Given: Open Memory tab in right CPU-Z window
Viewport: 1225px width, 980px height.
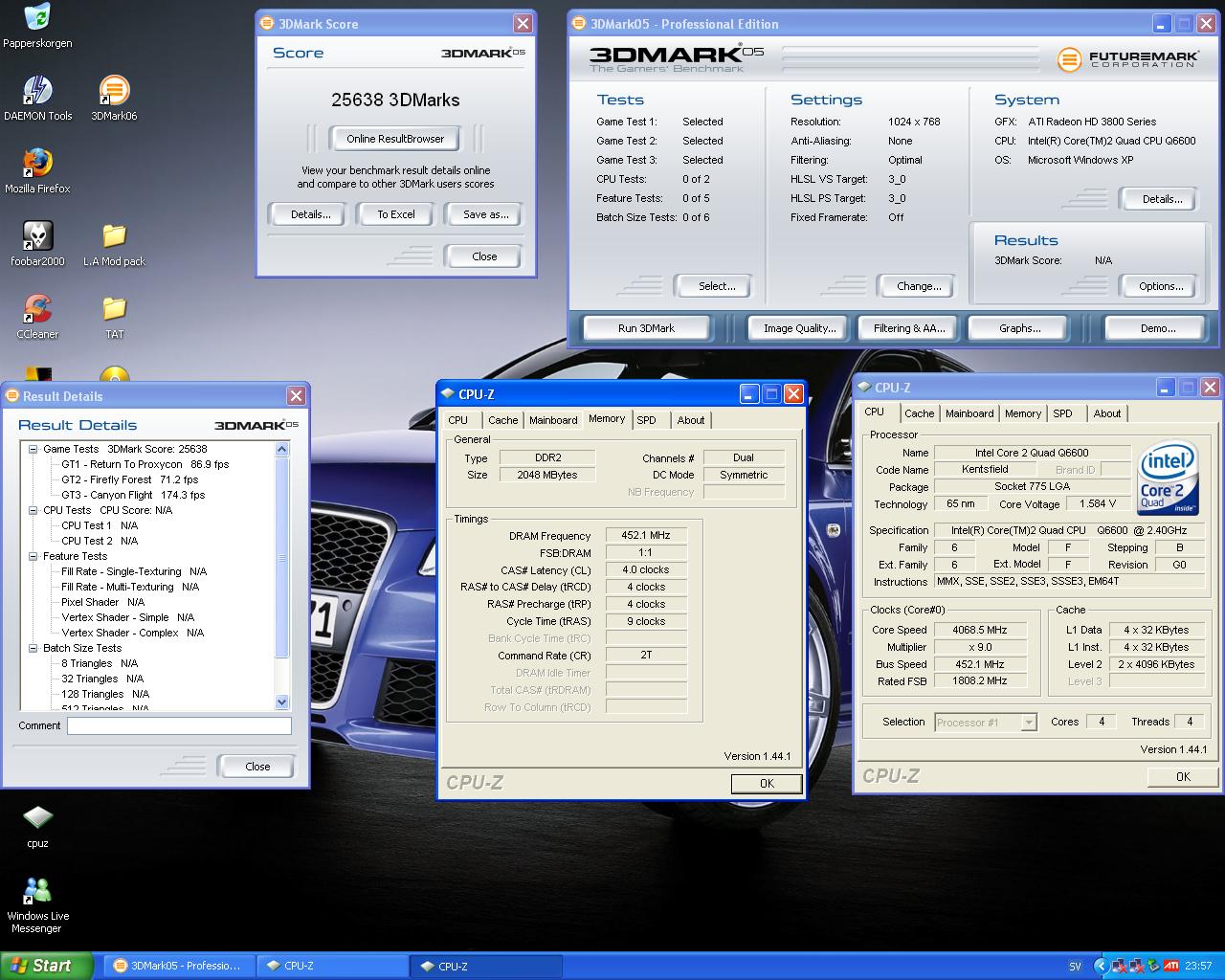Looking at the screenshot, I should click(x=1022, y=413).
